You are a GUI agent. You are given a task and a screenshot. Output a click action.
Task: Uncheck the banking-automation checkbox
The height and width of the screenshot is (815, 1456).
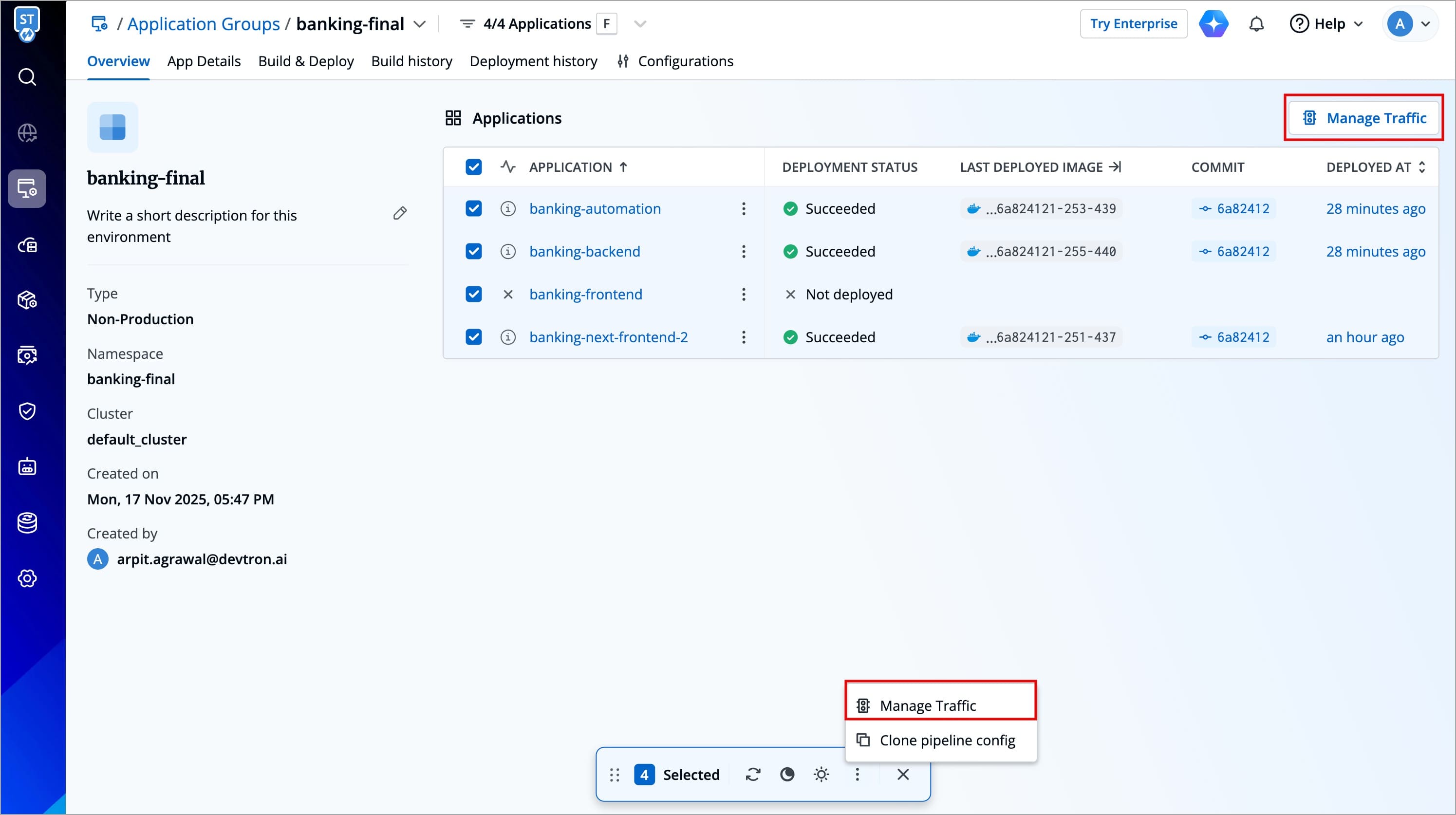pos(474,208)
